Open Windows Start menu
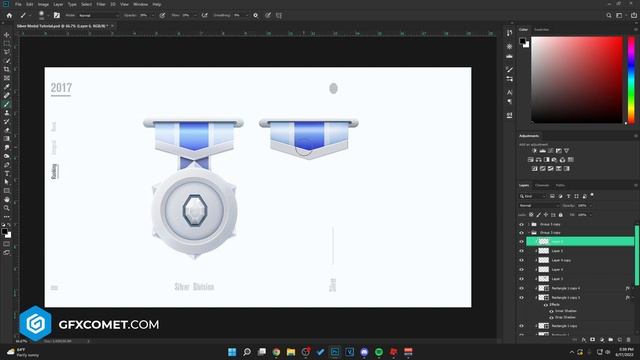The image size is (640, 360). coord(232,352)
